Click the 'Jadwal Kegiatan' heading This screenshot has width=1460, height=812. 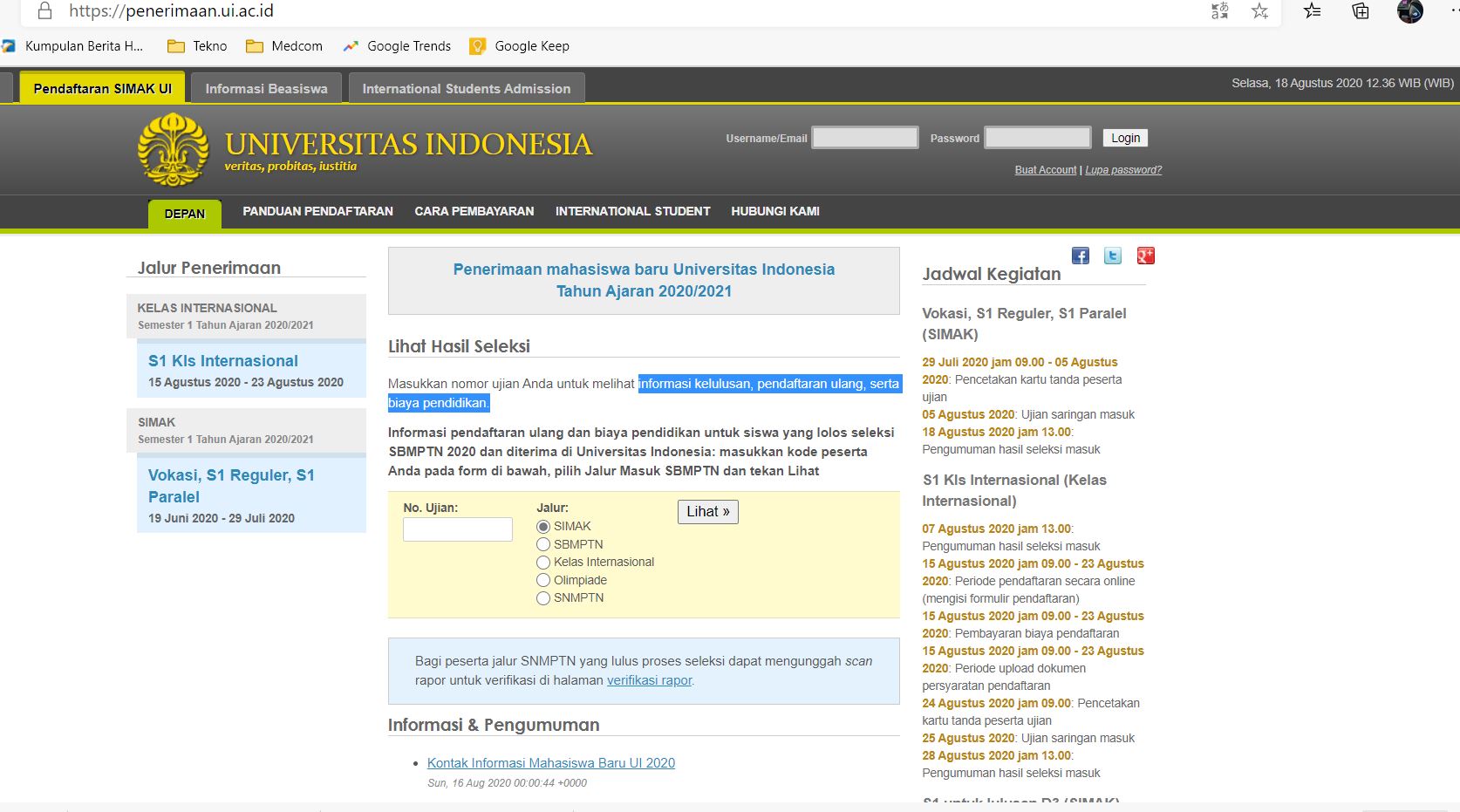click(x=992, y=274)
